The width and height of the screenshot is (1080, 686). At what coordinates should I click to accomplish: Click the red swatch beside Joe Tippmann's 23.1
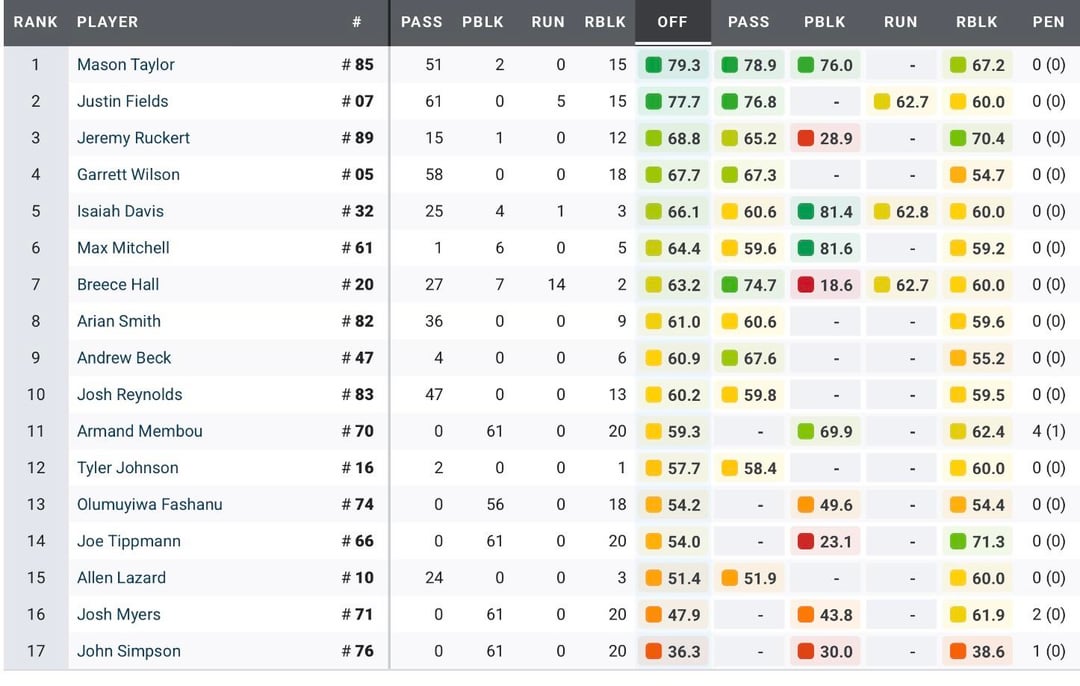[x=806, y=542]
